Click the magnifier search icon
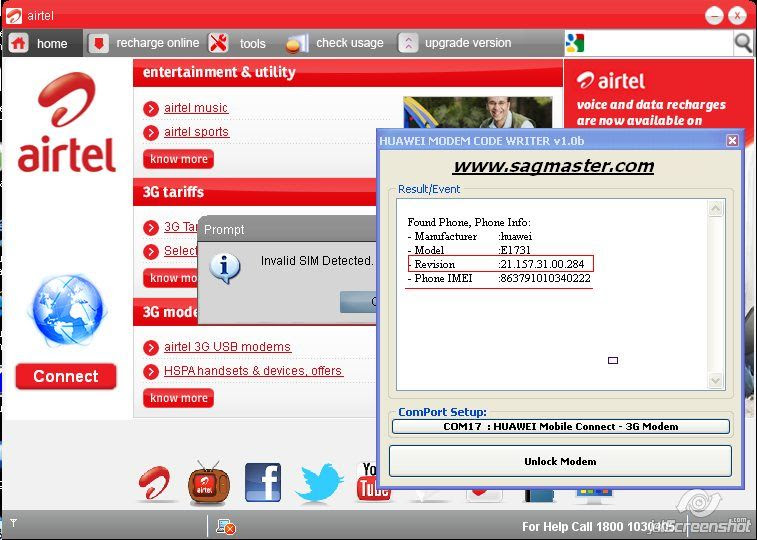 point(743,43)
